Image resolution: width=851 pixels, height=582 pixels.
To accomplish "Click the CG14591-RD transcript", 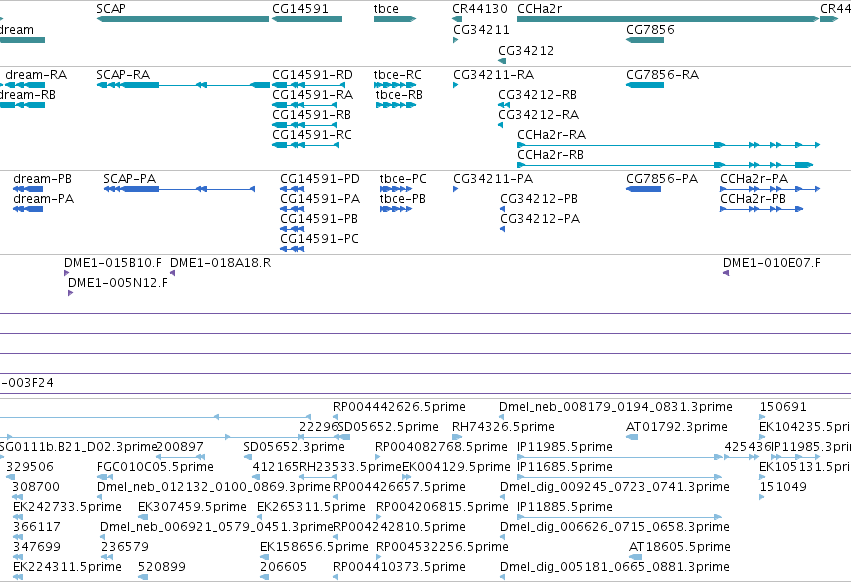I will pyautogui.click(x=308, y=85).
